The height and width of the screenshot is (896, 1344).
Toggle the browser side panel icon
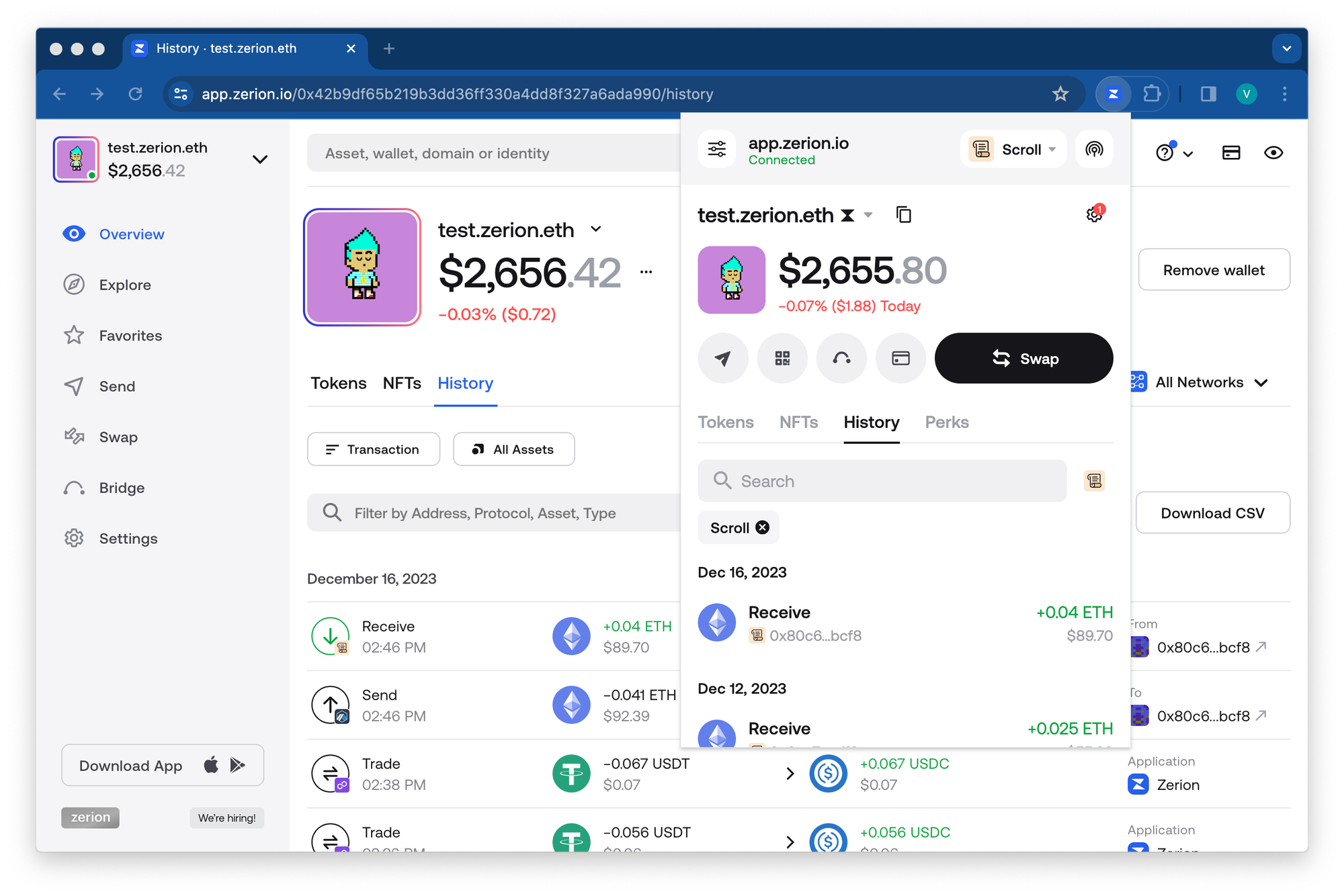(x=1208, y=94)
